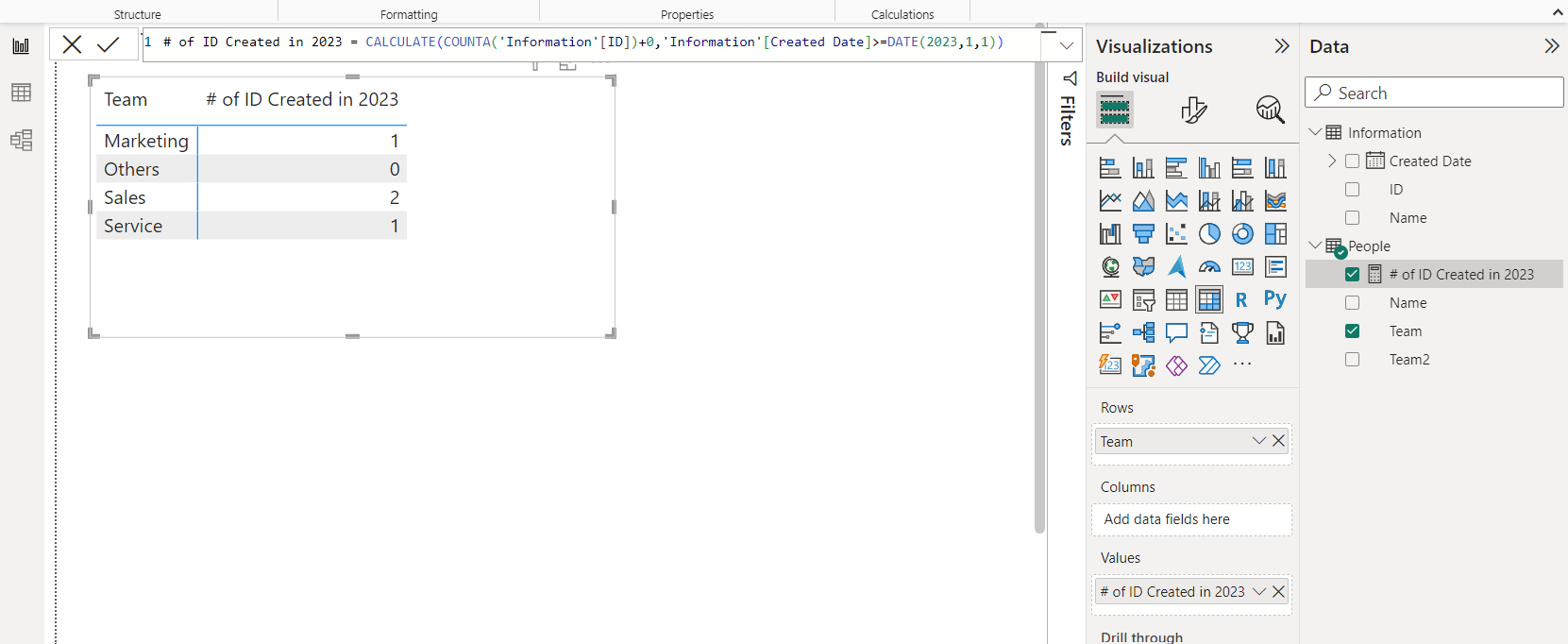This screenshot has height=644, width=1568.
Task: Select the Slicer visual
Action: coord(1143,300)
